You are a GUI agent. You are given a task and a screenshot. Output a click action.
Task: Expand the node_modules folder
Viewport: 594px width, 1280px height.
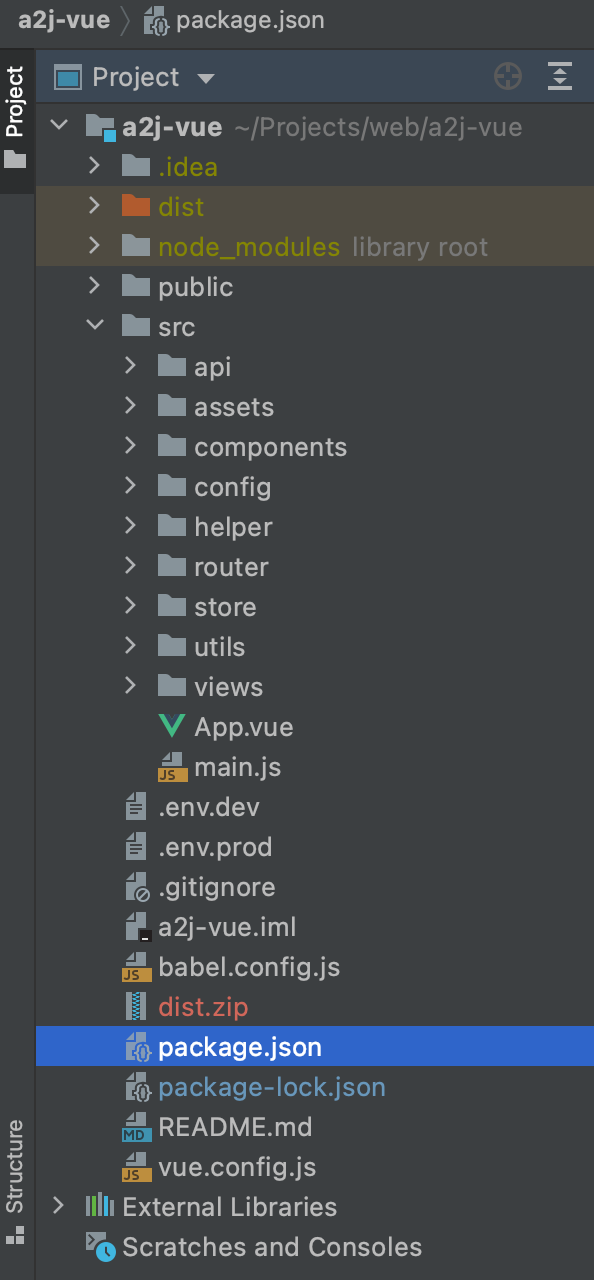coord(94,246)
